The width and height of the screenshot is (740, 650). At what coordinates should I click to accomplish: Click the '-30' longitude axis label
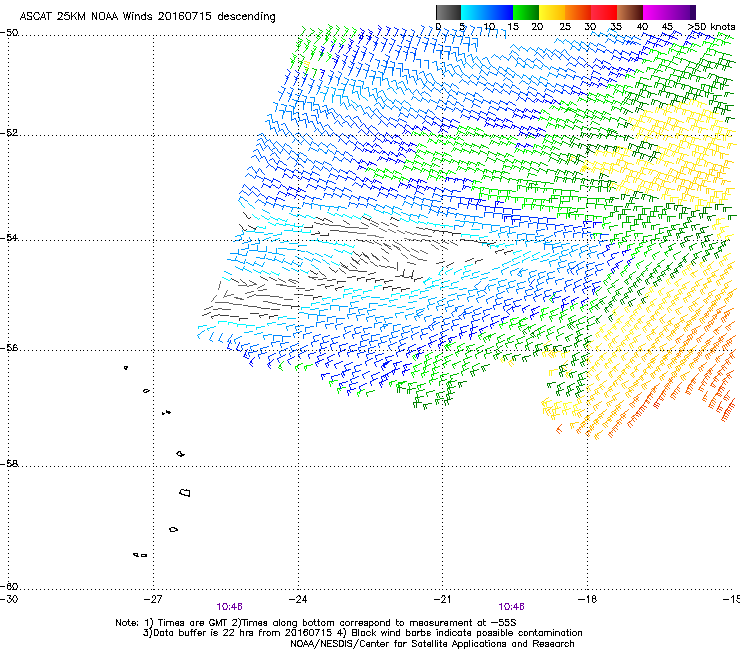pos(9,599)
